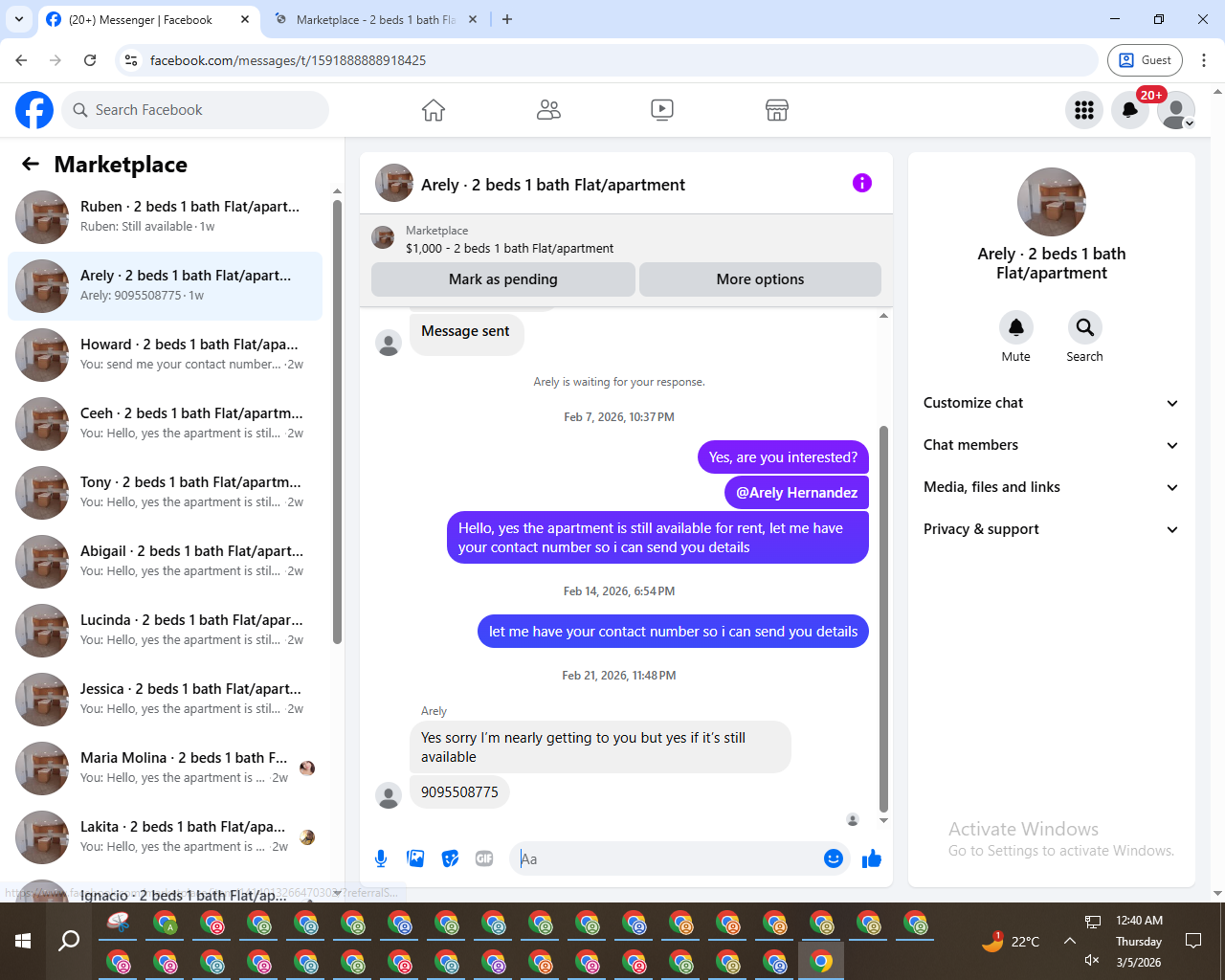Show hidden system tray icons
The width and height of the screenshot is (1225, 980).
point(1070,941)
